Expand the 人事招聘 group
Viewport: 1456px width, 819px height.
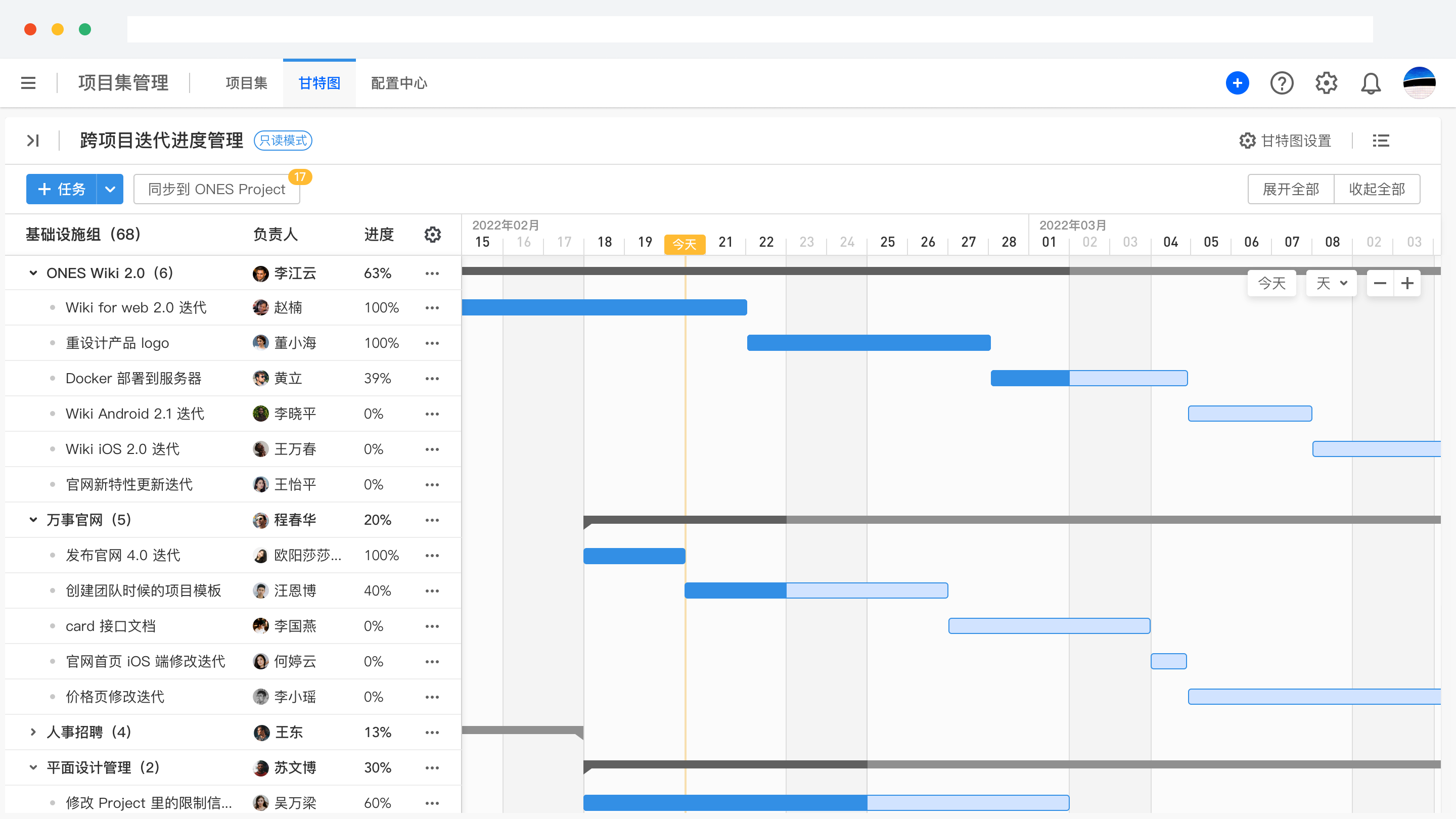[33, 732]
